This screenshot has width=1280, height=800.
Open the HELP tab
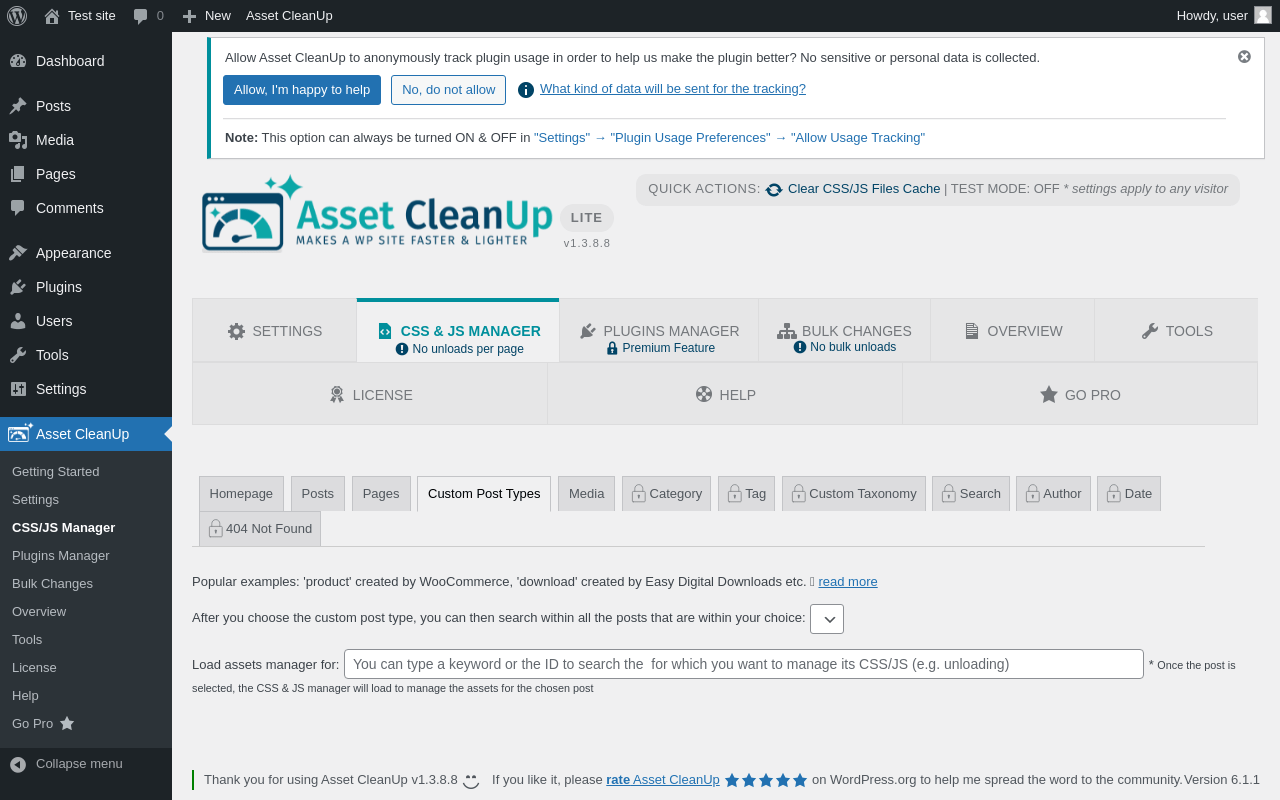(725, 394)
